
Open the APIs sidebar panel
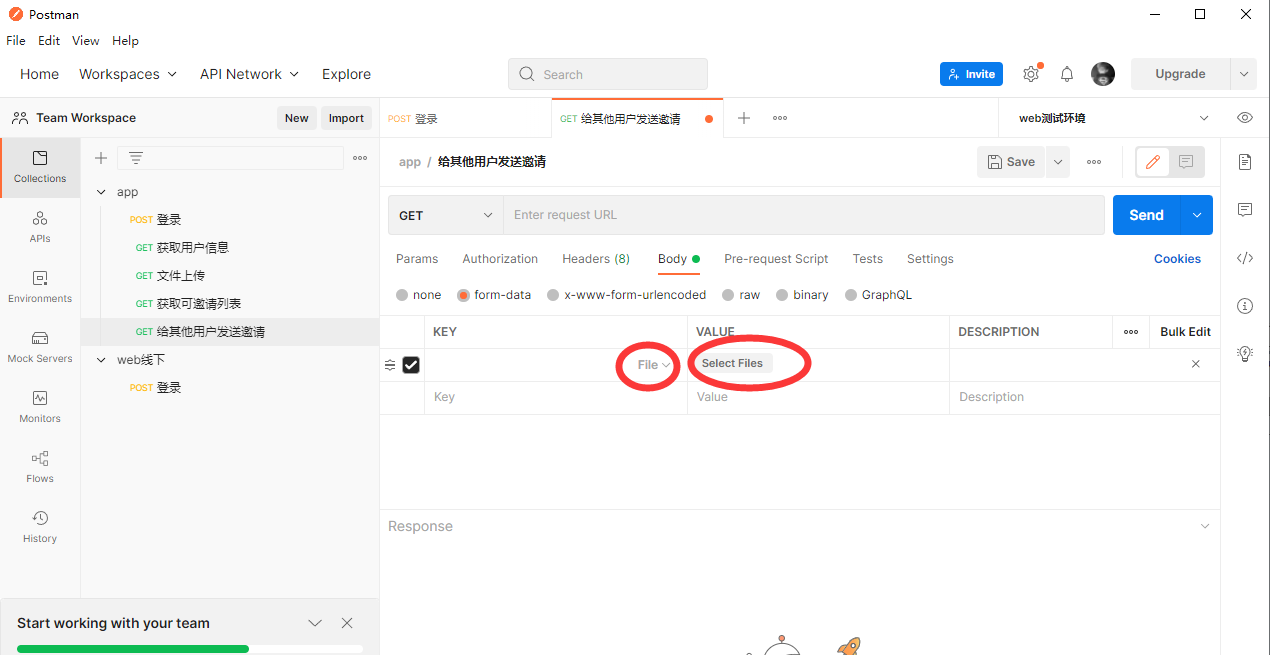tap(40, 227)
